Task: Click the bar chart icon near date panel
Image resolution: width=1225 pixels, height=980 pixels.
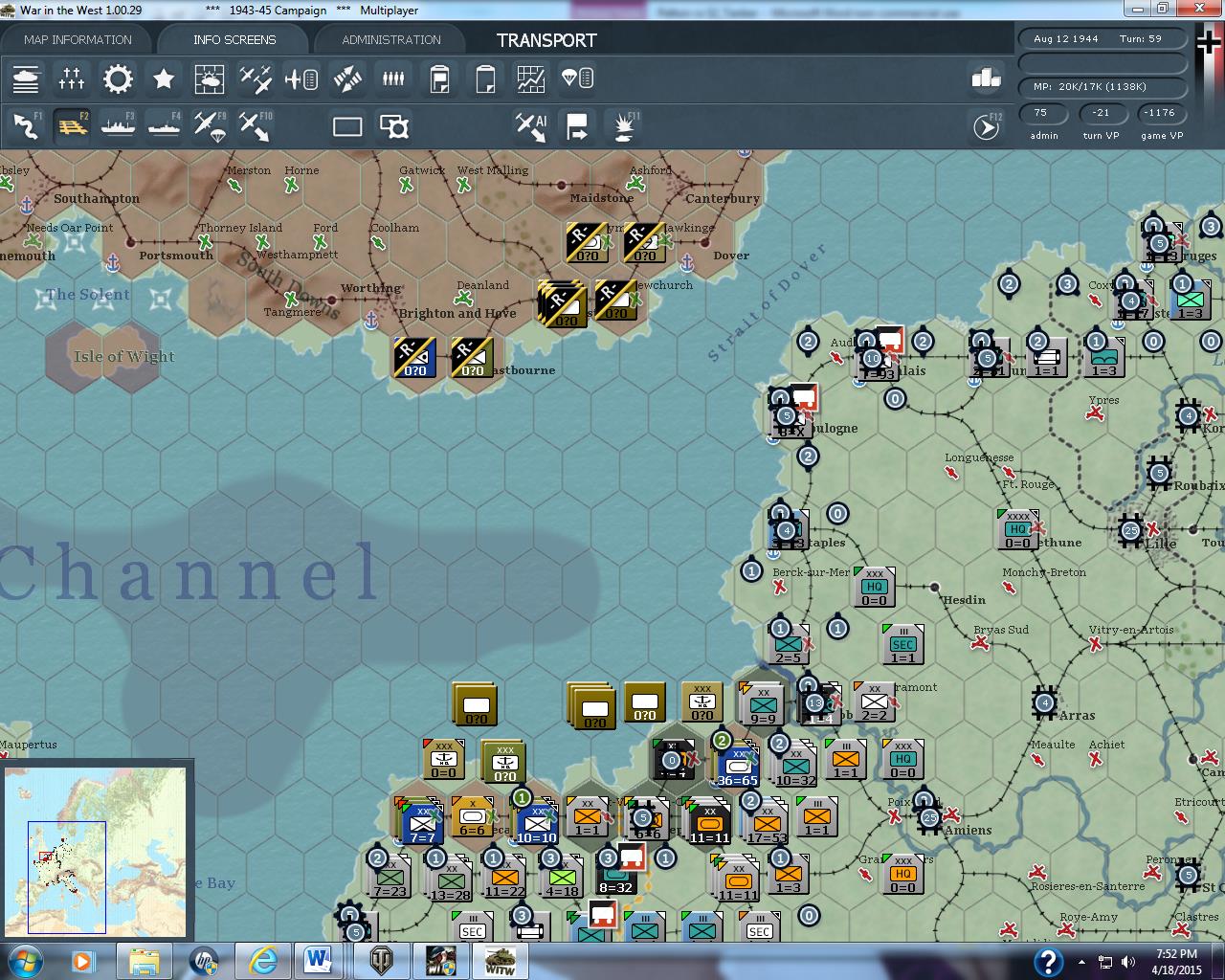Action: (x=986, y=78)
